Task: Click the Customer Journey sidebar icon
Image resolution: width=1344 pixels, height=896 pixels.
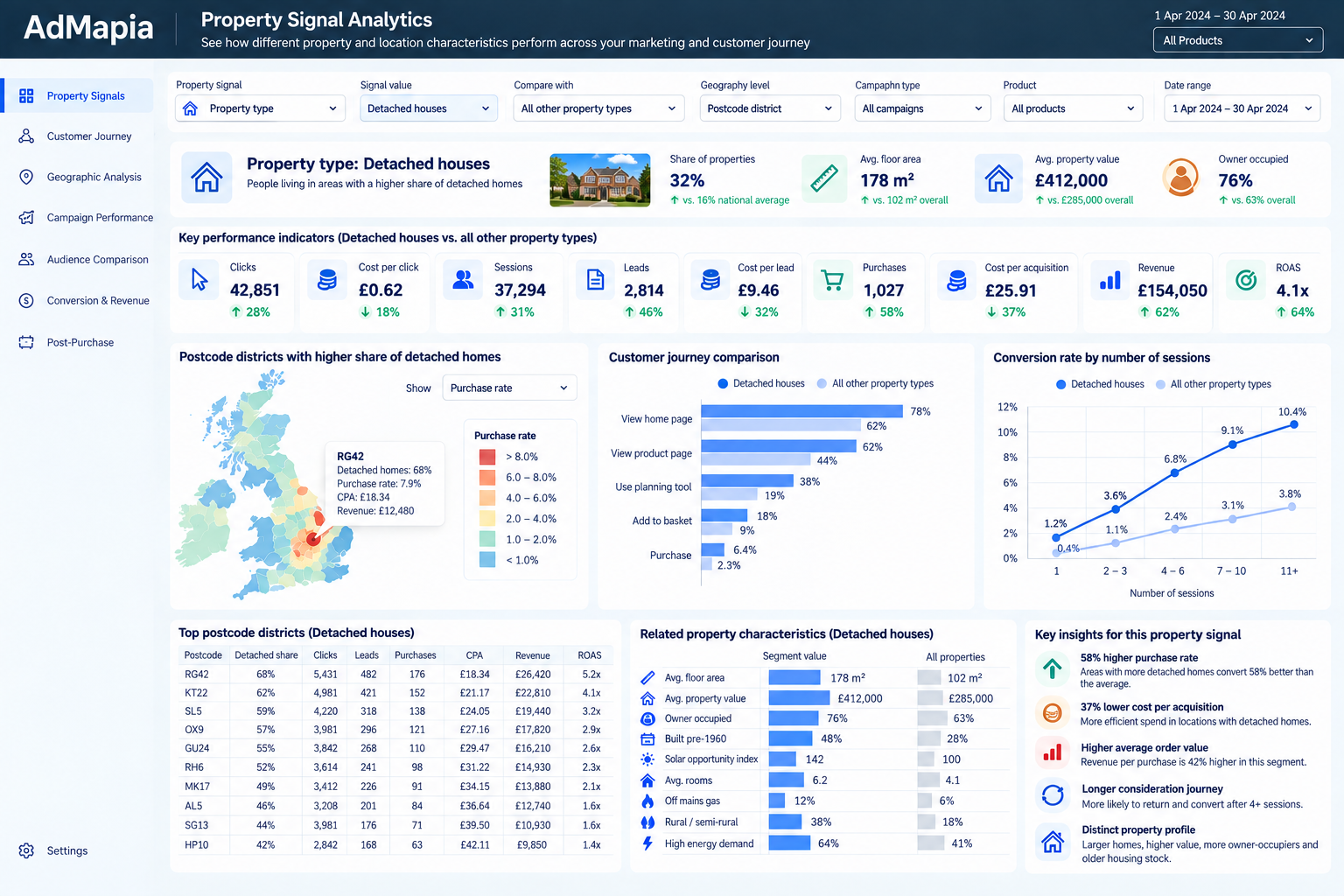Action: (x=26, y=136)
